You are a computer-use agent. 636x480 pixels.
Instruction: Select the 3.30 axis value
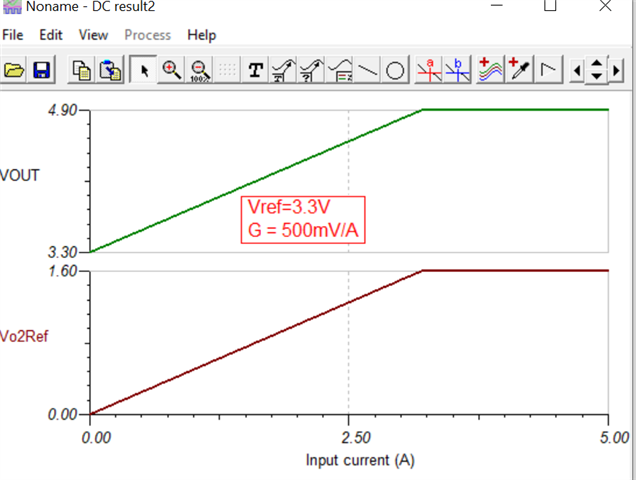click(x=62, y=252)
